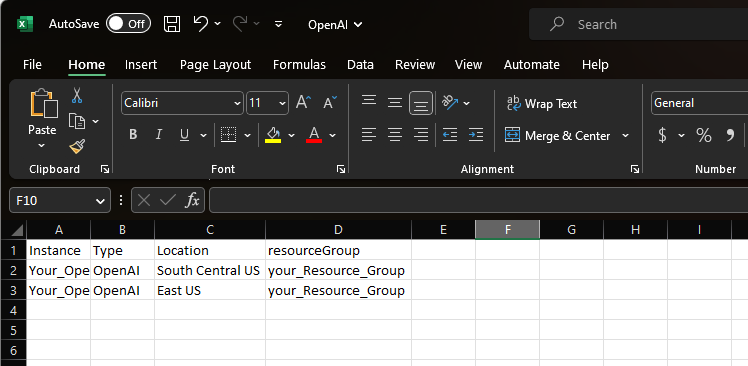Undo the last action
748x366 pixels.
201,23
